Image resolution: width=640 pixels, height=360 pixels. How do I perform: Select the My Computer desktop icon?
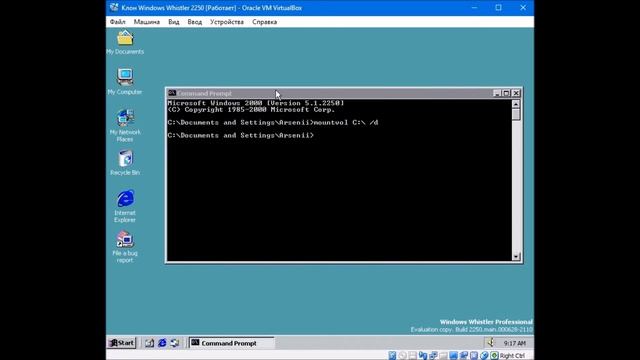pyautogui.click(x=125, y=82)
